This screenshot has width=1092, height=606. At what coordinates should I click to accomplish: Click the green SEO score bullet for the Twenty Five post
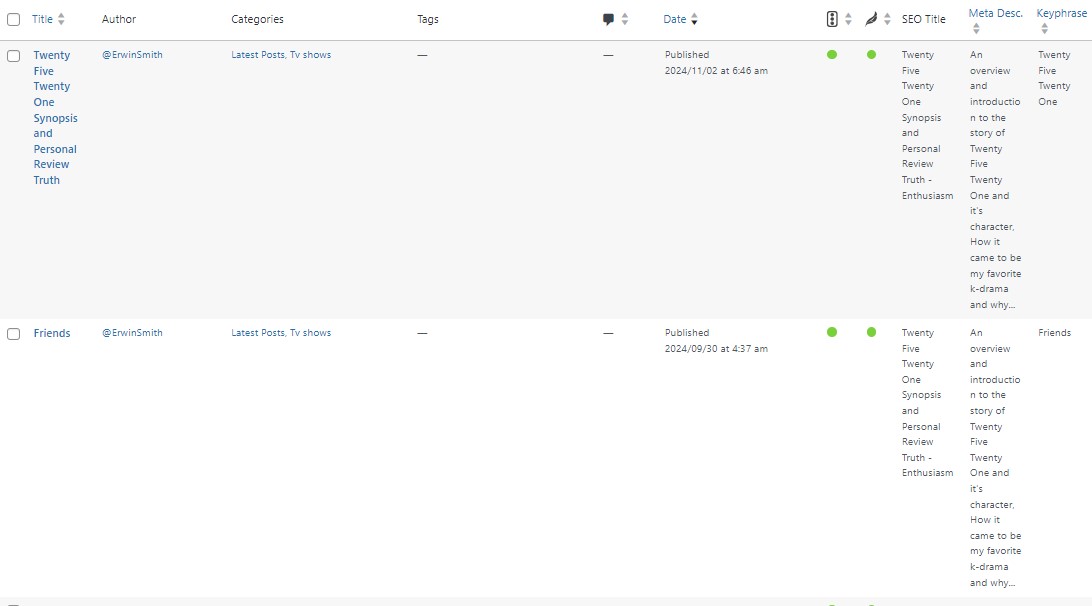(x=832, y=55)
